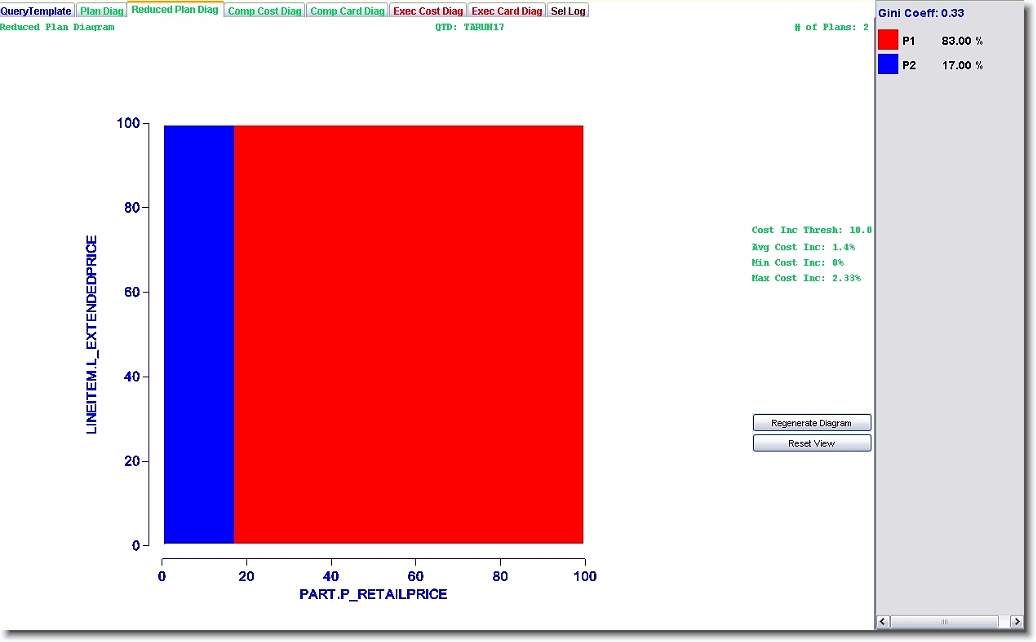1036x642 pixels.
Task: Show the Exec Card Diag tab
Action: click(506, 11)
